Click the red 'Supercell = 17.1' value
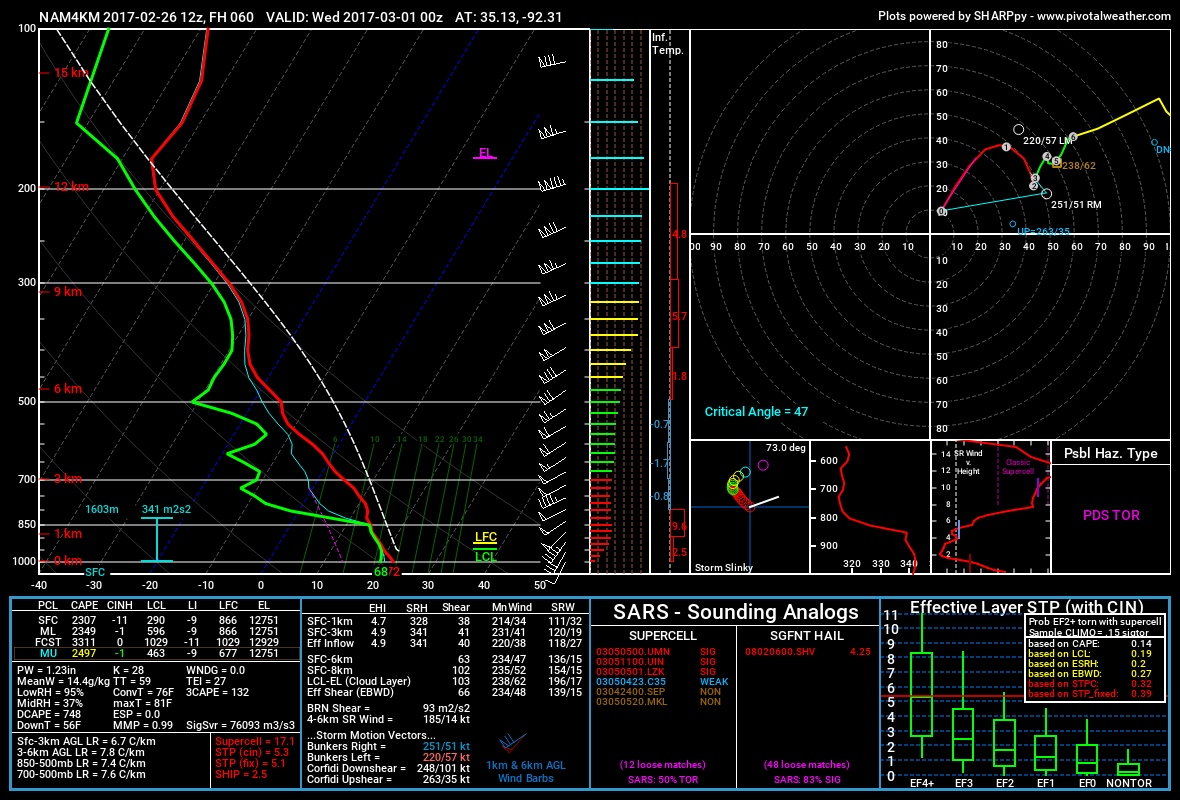 [254, 741]
